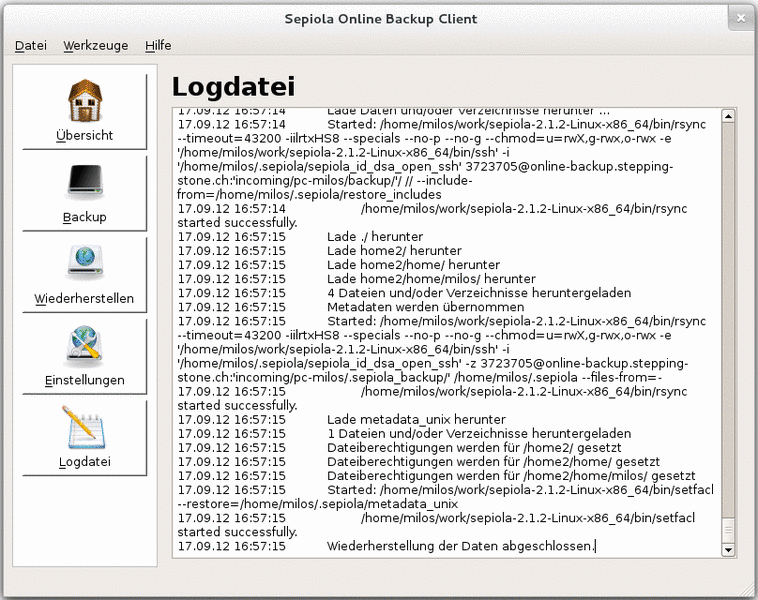Click the log scrollbar down arrow
Screen dimensions: 758x600
coord(728,550)
